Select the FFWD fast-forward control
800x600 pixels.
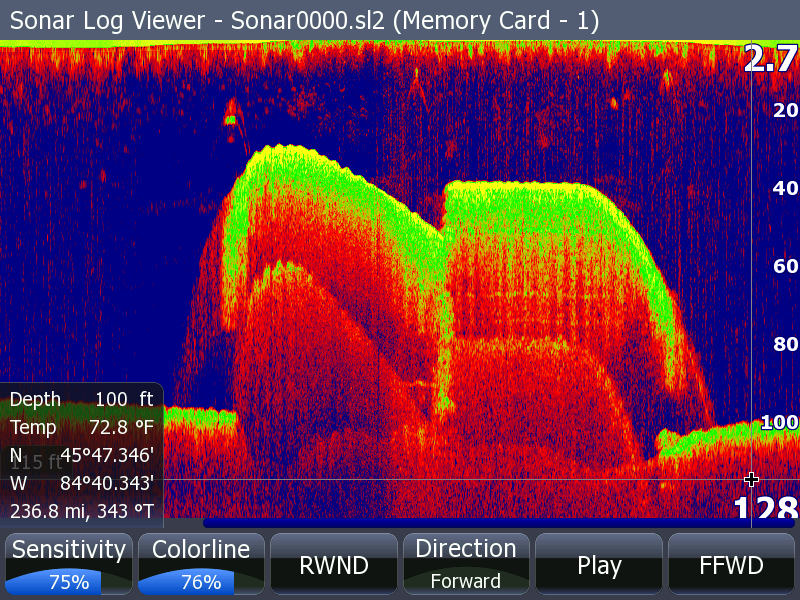click(x=732, y=565)
